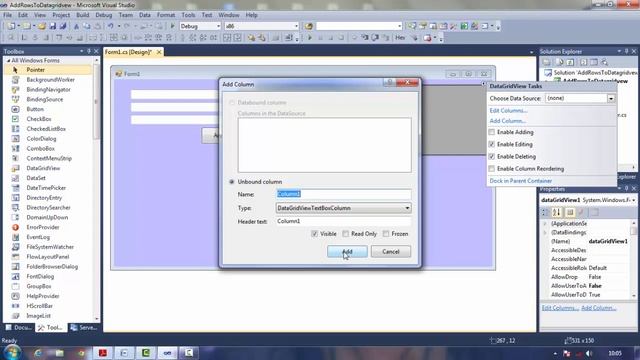Open the Choose Data Source dropdown

pyautogui.click(x=611, y=98)
